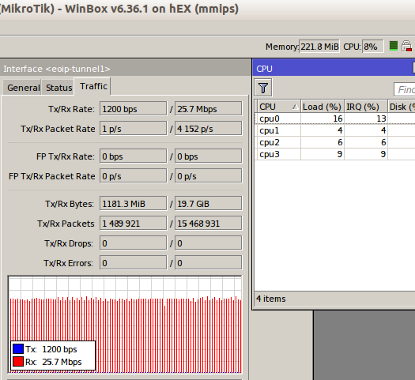The height and width of the screenshot is (380, 415).
Task: Click the red Rx legend swatch
Action: tap(18, 362)
